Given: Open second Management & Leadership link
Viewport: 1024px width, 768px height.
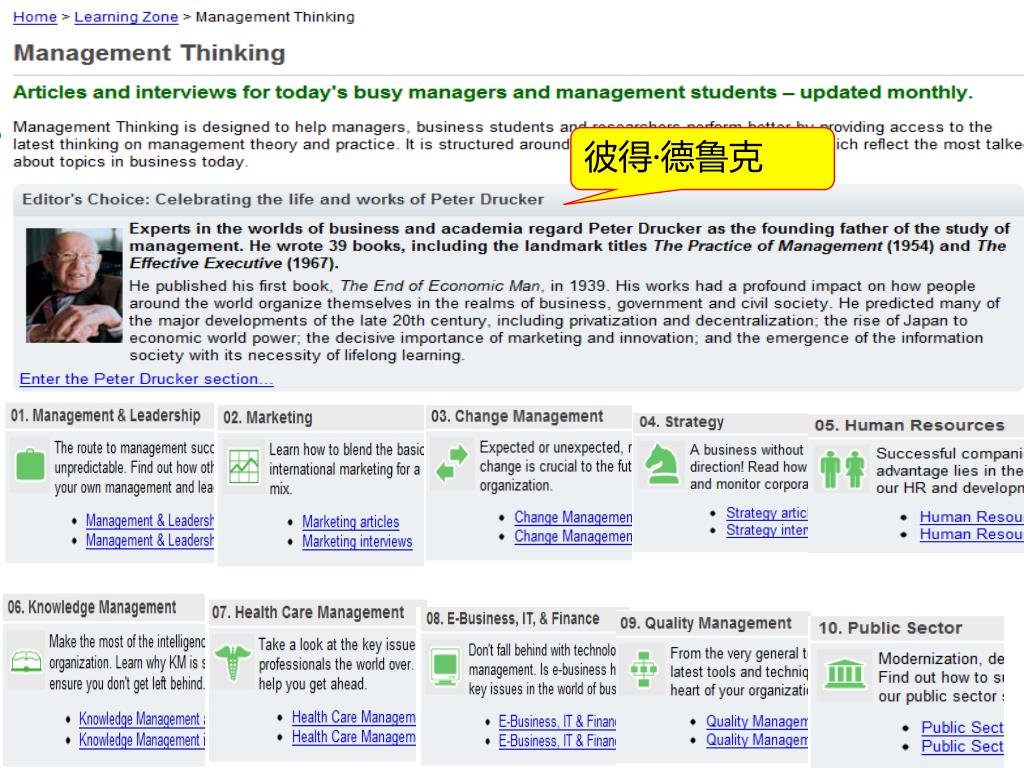Looking at the screenshot, I should (150, 540).
